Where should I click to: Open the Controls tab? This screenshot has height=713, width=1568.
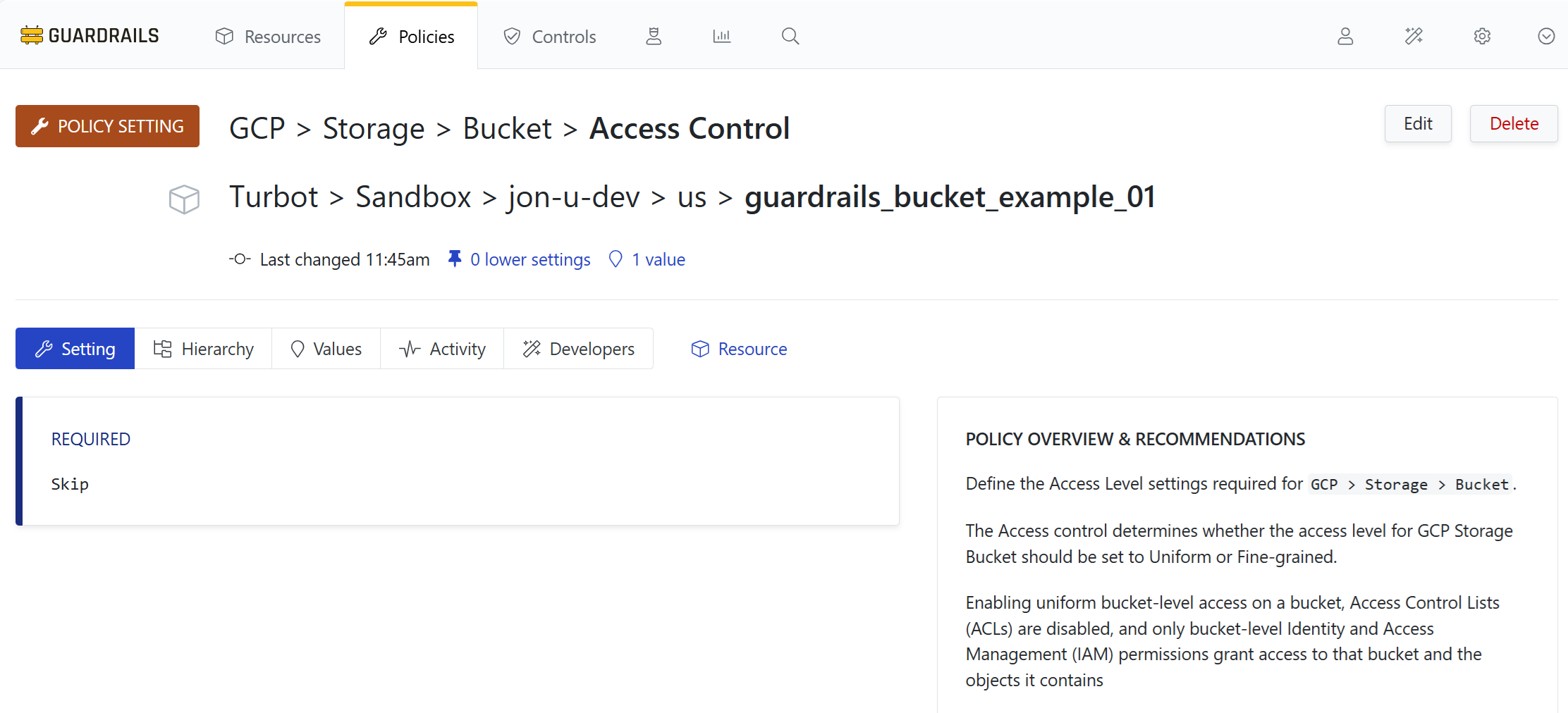[550, 37]
